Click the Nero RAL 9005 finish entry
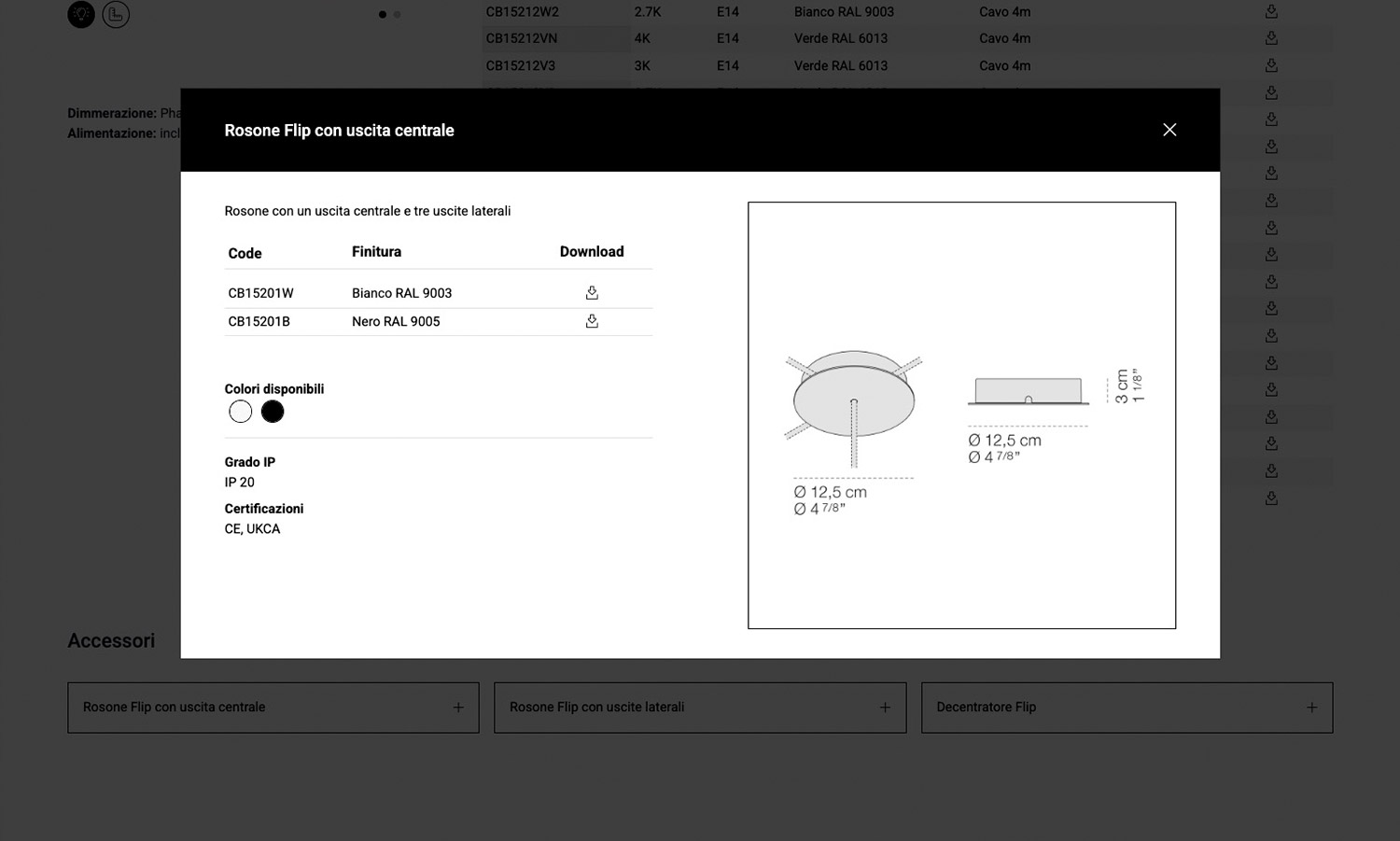 (396, 321)
